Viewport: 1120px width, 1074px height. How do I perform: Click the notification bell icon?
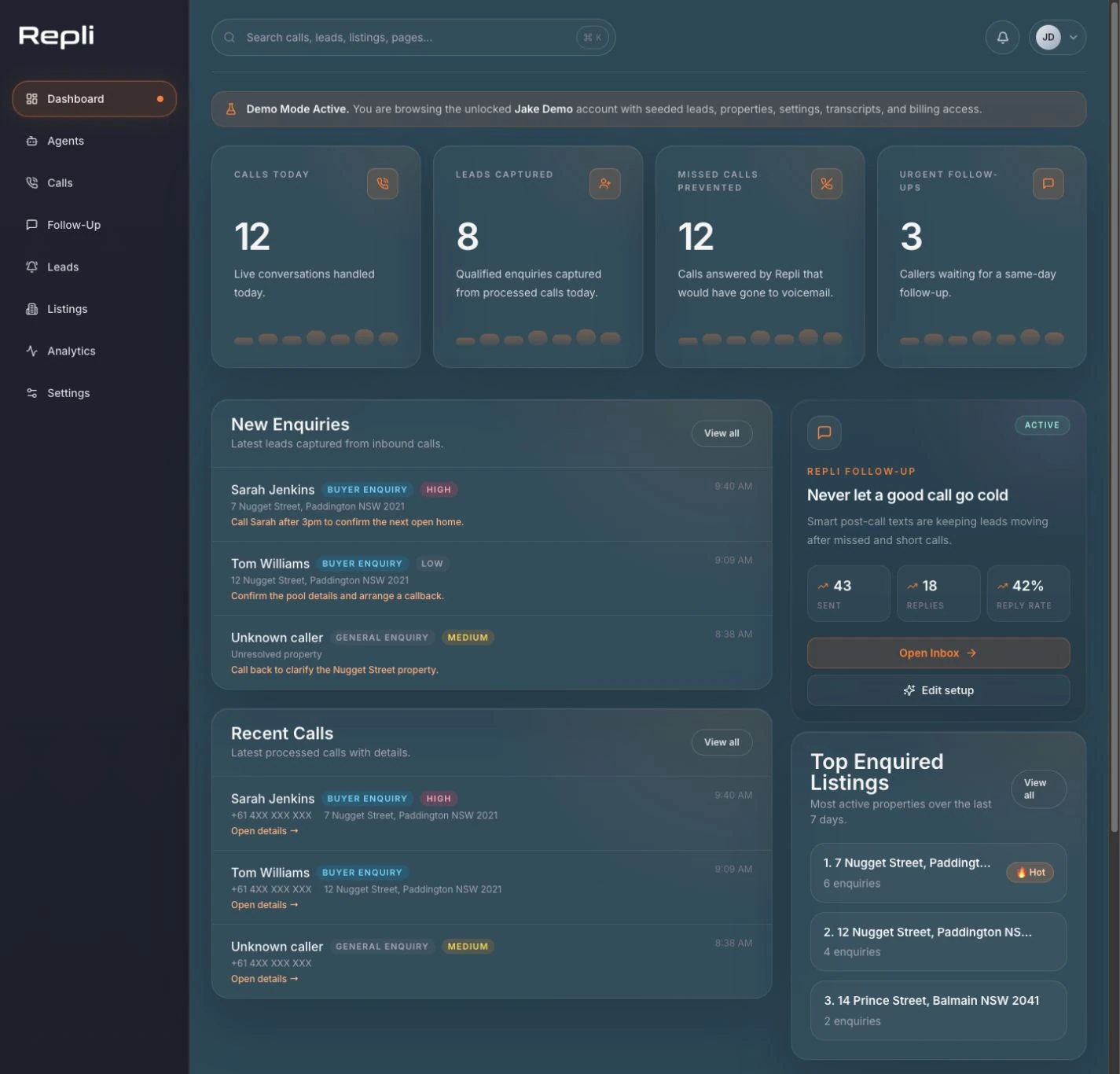(1002, 37)
